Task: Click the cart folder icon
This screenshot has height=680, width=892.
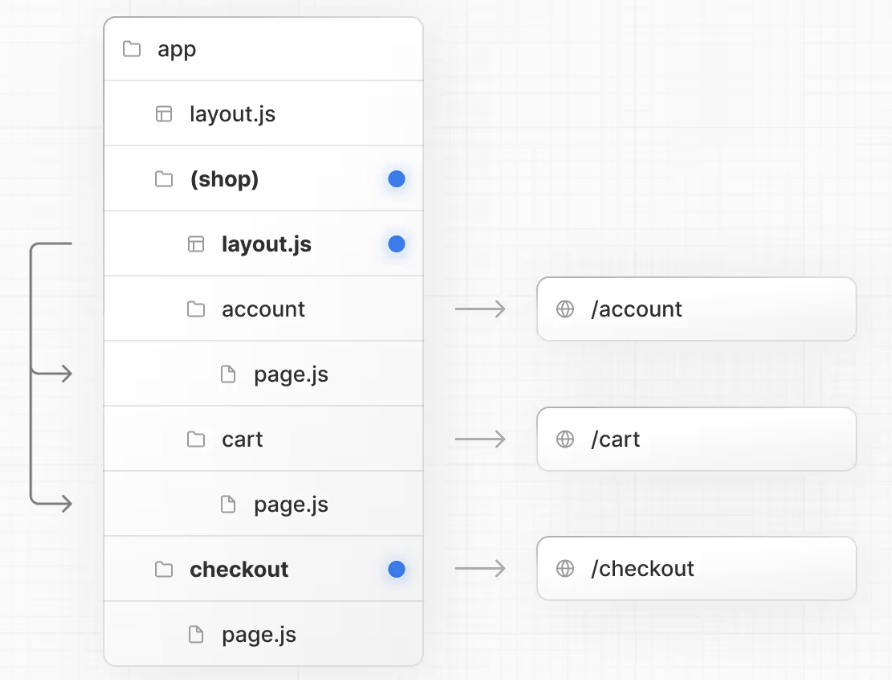Action: point(196,439)
